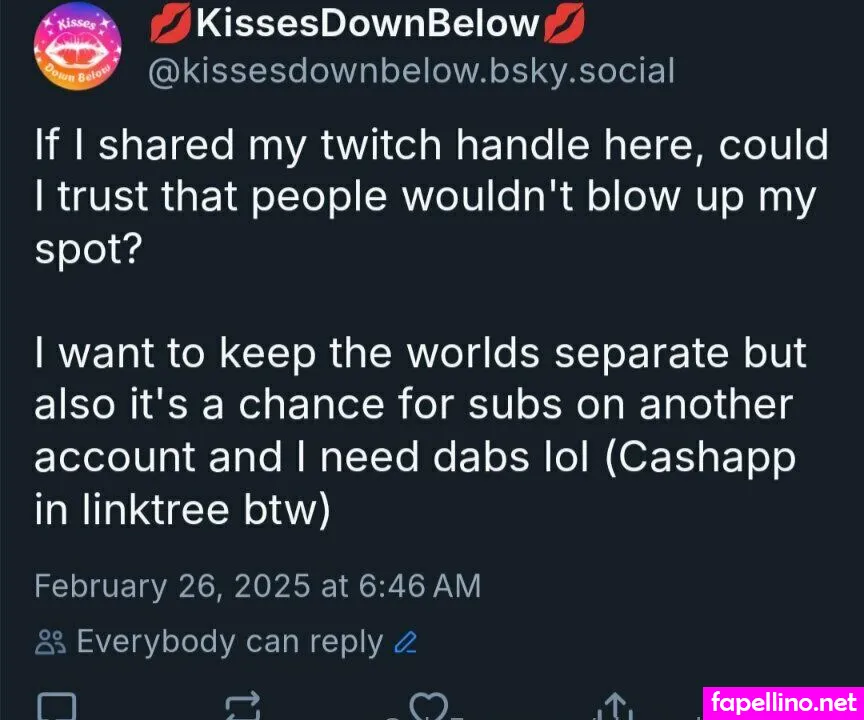Click the people icon next to reply settings
Screen dimensions: 864x720
(47, 641)
